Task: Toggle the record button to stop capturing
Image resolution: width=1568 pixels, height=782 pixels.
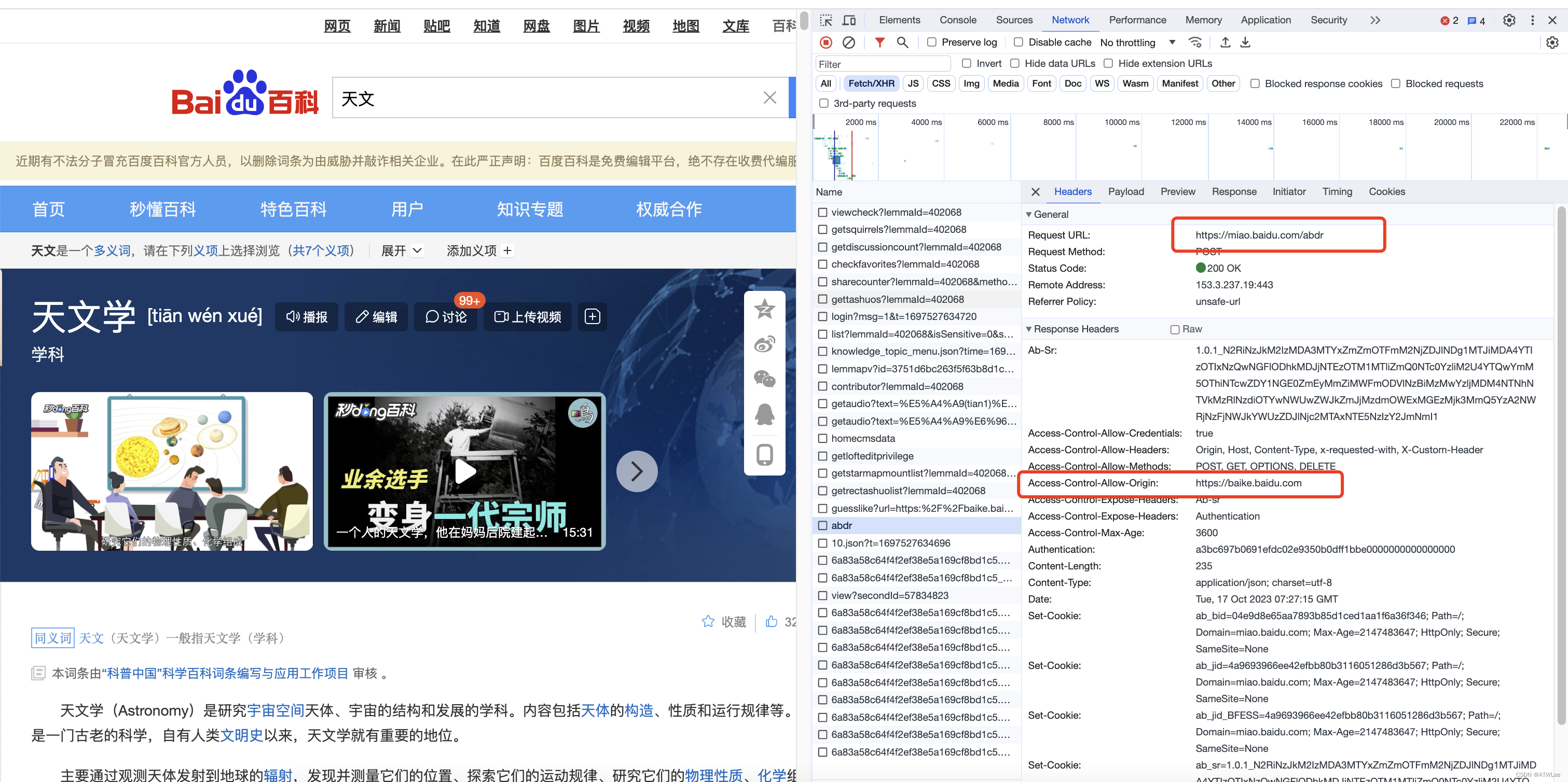Action: (x=826, y=42)
